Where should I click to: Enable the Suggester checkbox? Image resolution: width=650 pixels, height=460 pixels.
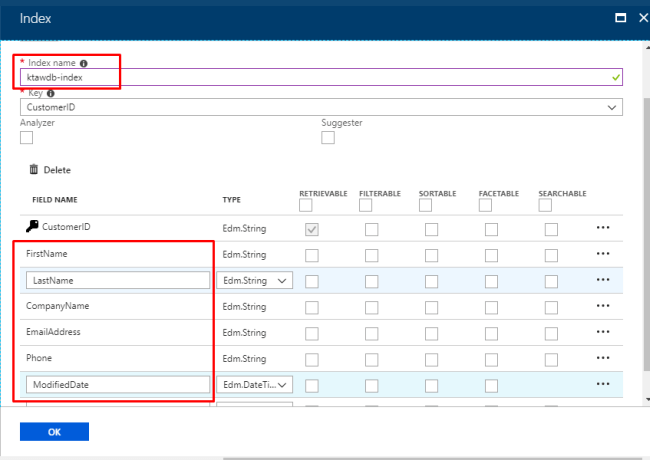[328, 138]
